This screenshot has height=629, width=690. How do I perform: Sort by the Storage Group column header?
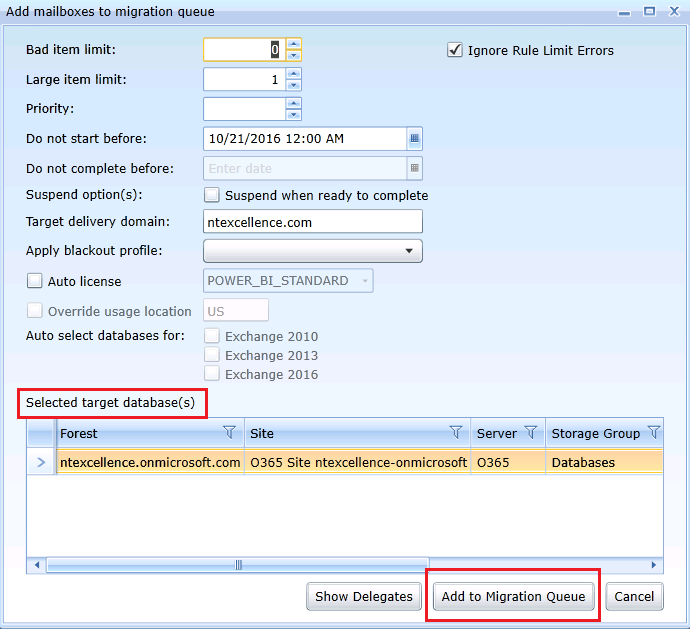pyautogui.click(x=605, y=433)
